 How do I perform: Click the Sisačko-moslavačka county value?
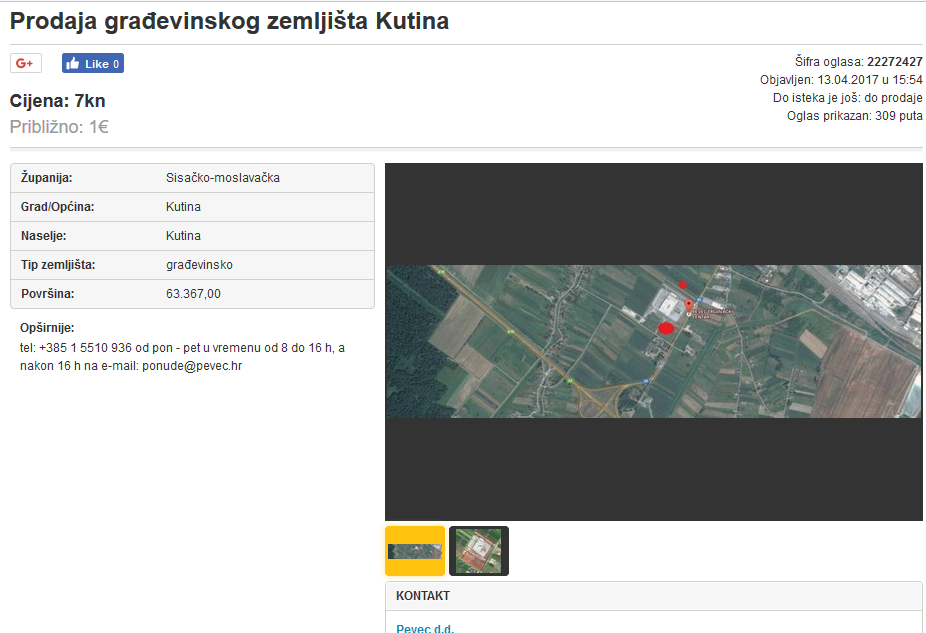[x=223, y=178]
